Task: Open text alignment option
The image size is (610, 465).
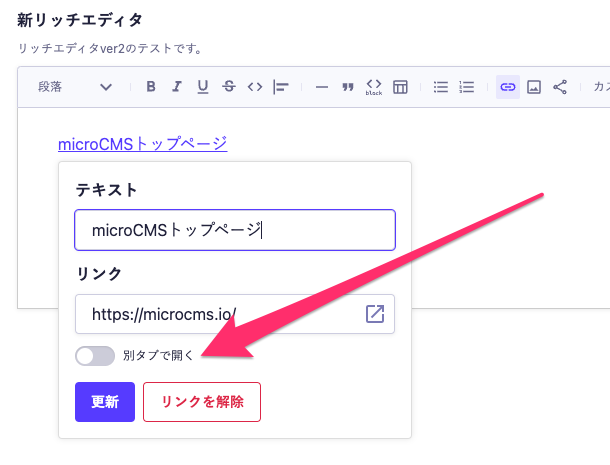Action: [x=280, y=87]
